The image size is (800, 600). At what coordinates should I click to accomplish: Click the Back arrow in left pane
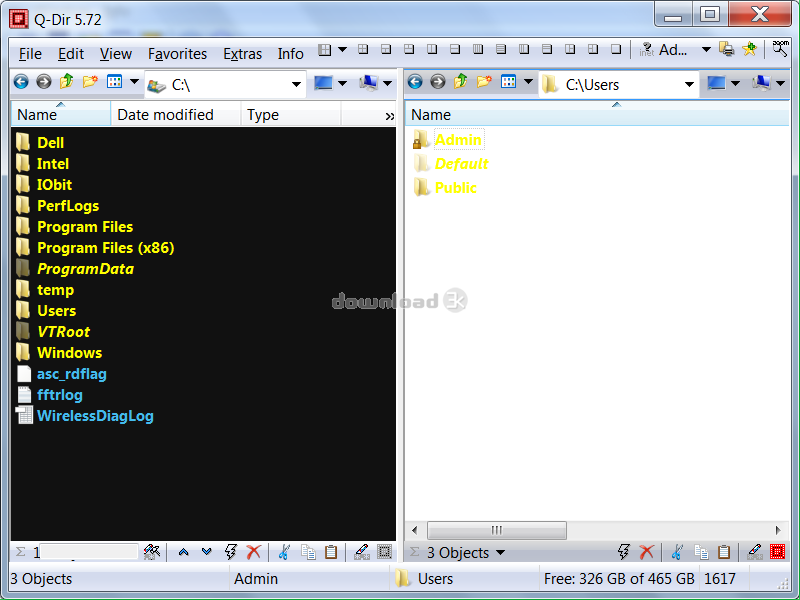(x=21, y=83)
